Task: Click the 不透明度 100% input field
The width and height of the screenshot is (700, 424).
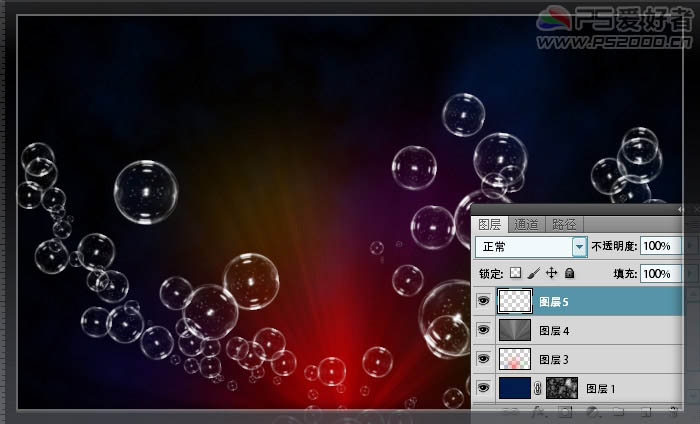Action: 659,246
